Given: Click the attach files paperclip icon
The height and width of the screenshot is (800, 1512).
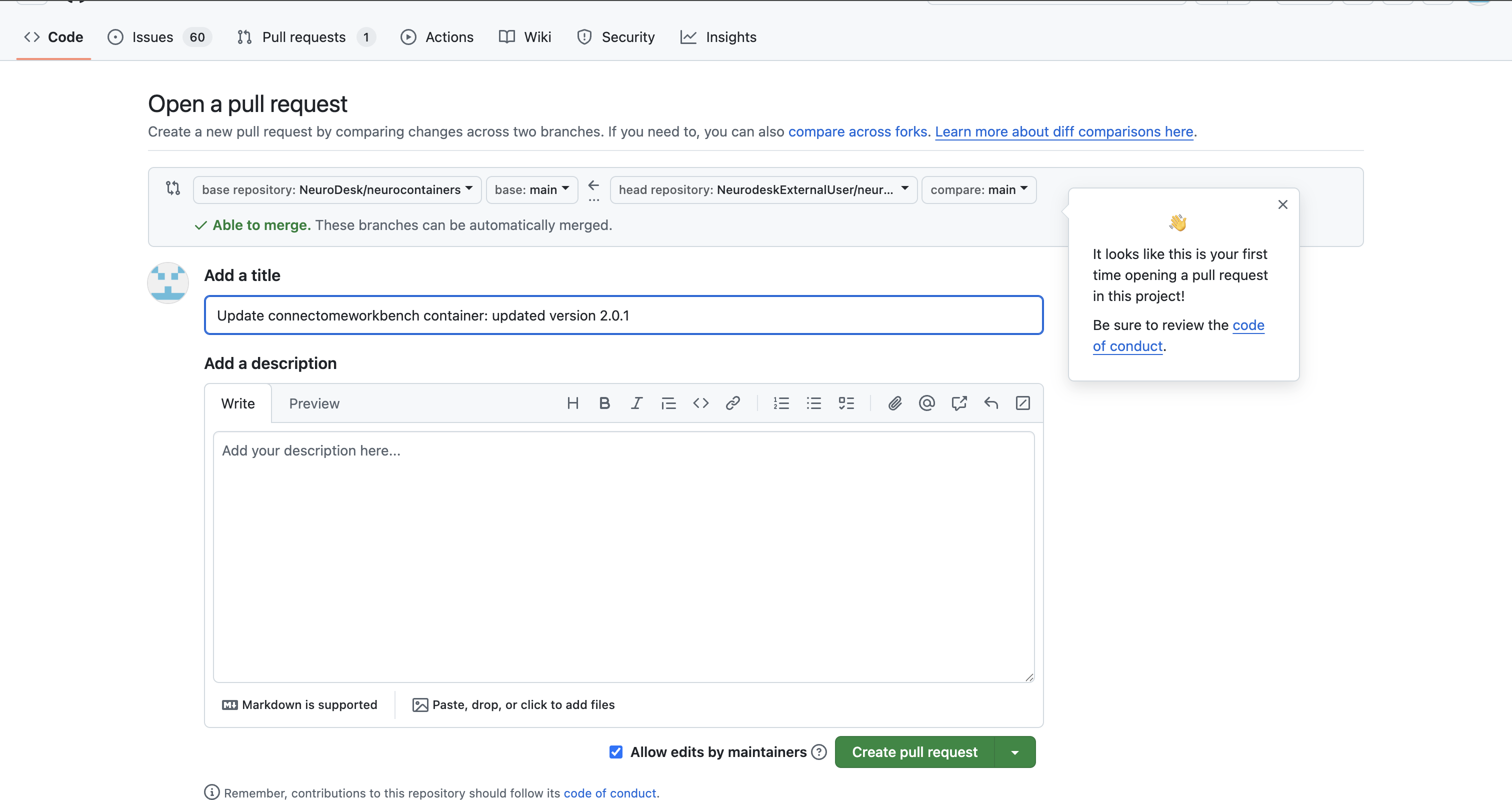Looking at the screenshot, I should (894, 403).
